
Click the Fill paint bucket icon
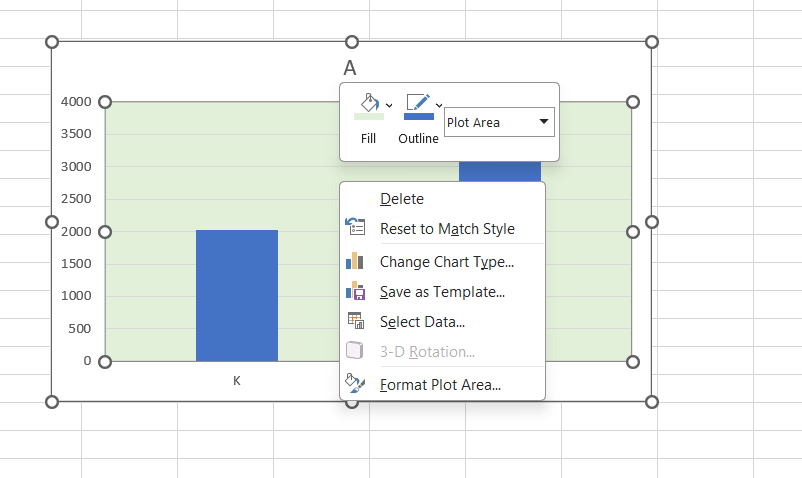tap(370, 102)
